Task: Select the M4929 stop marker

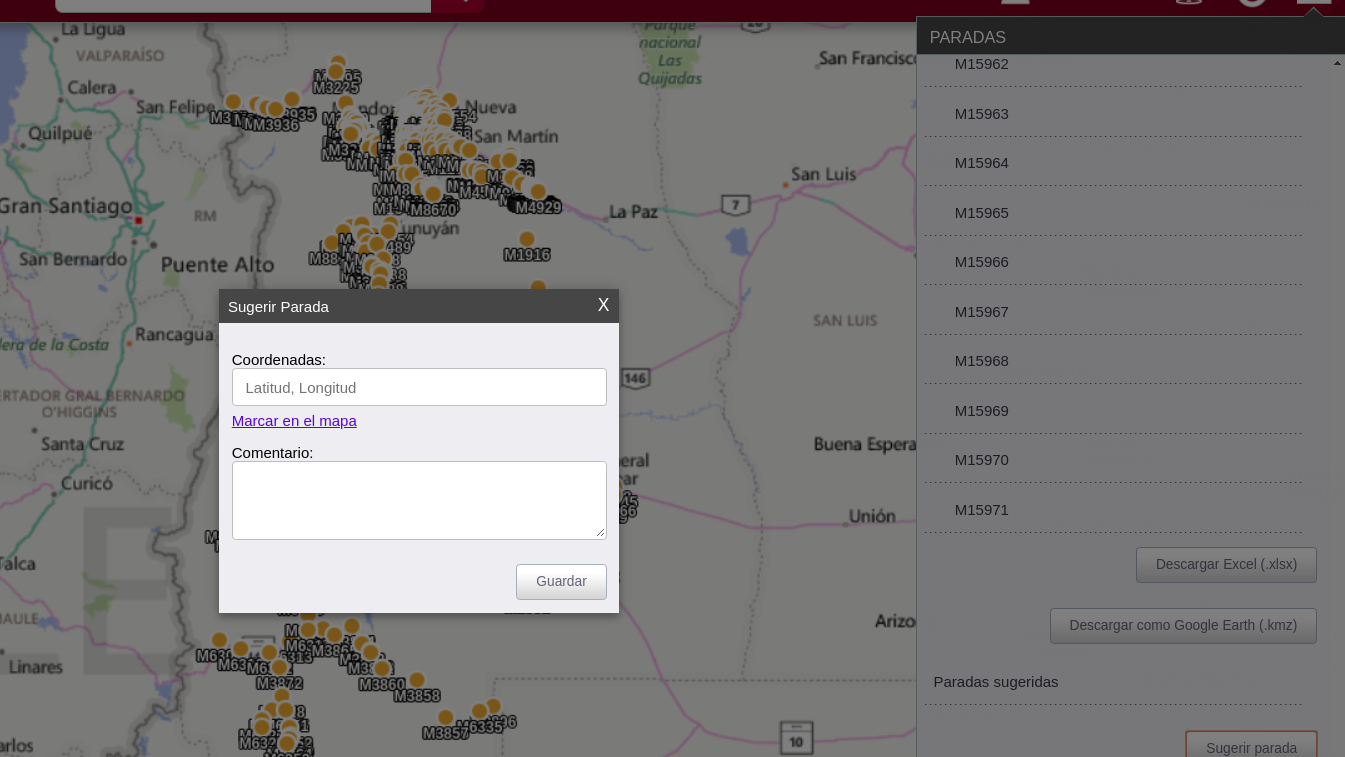Action: (538, 192)
